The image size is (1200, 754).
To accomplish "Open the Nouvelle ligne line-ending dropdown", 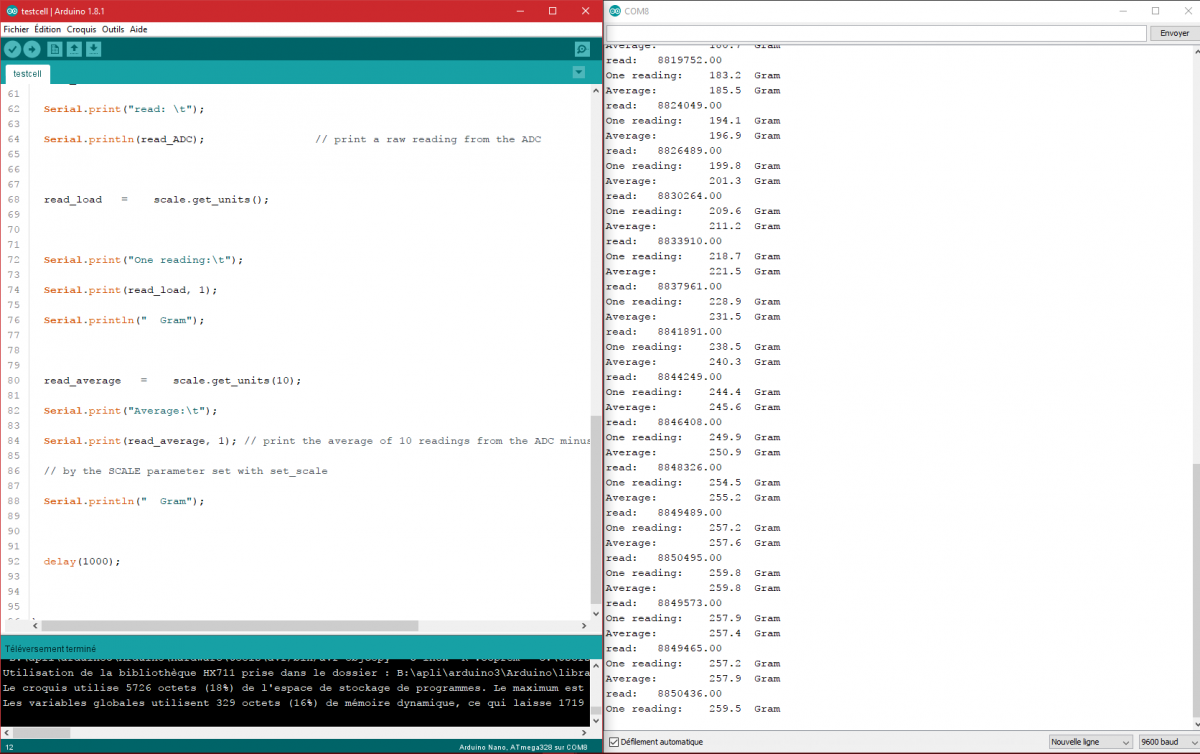I will pos(1091,742).
